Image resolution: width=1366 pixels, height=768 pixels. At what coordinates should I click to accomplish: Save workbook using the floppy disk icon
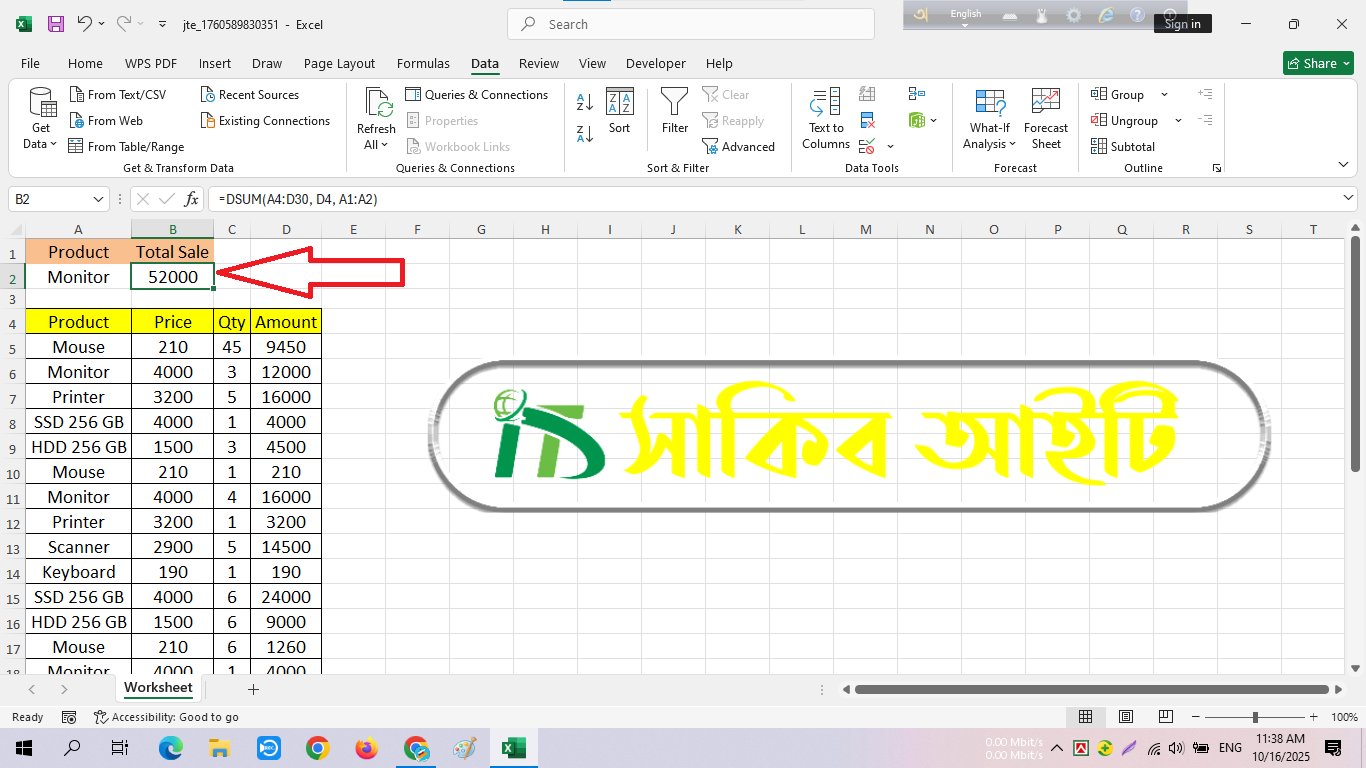[56, 24]
